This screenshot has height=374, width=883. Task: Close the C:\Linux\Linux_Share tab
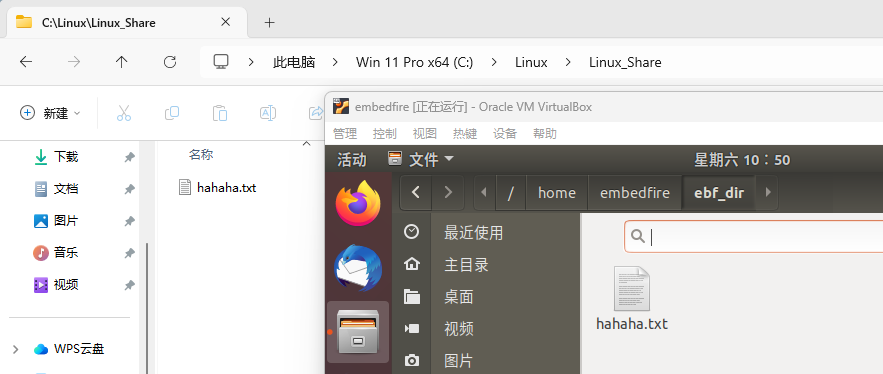225,22
